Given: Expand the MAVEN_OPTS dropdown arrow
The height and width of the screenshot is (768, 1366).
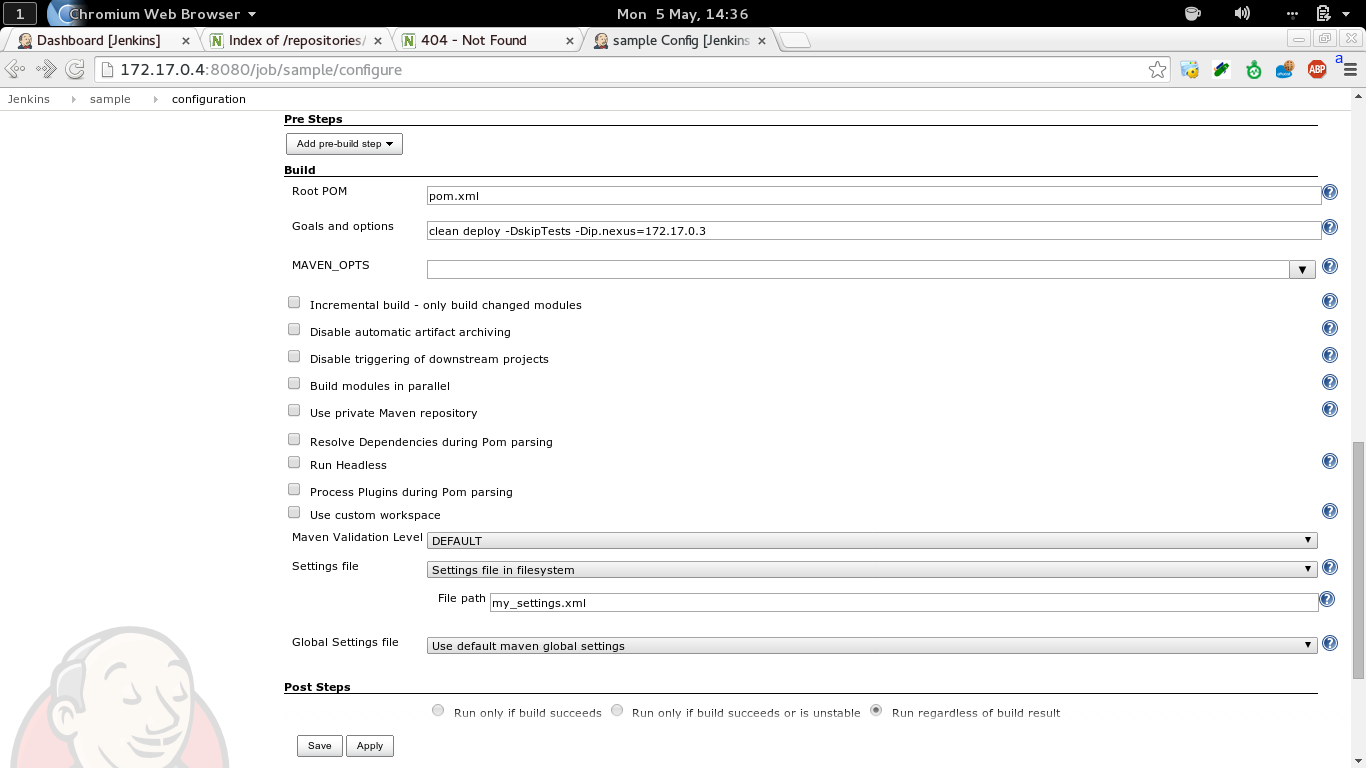Looking at the screenshot, I should click(x=1302, y=269).
